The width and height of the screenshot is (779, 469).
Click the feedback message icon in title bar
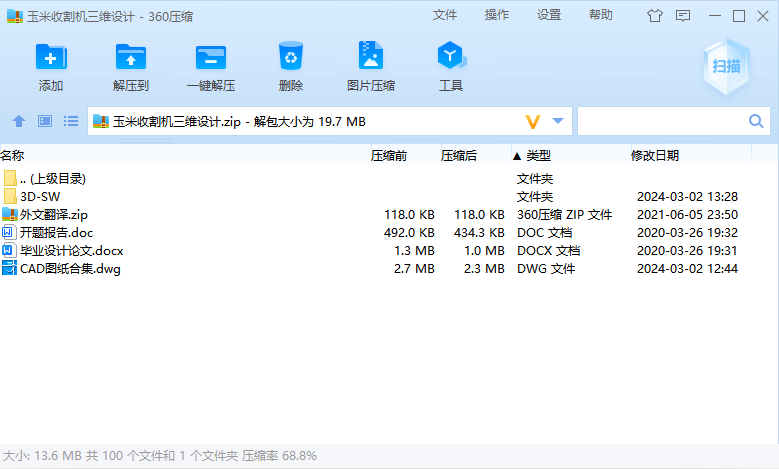683,16
